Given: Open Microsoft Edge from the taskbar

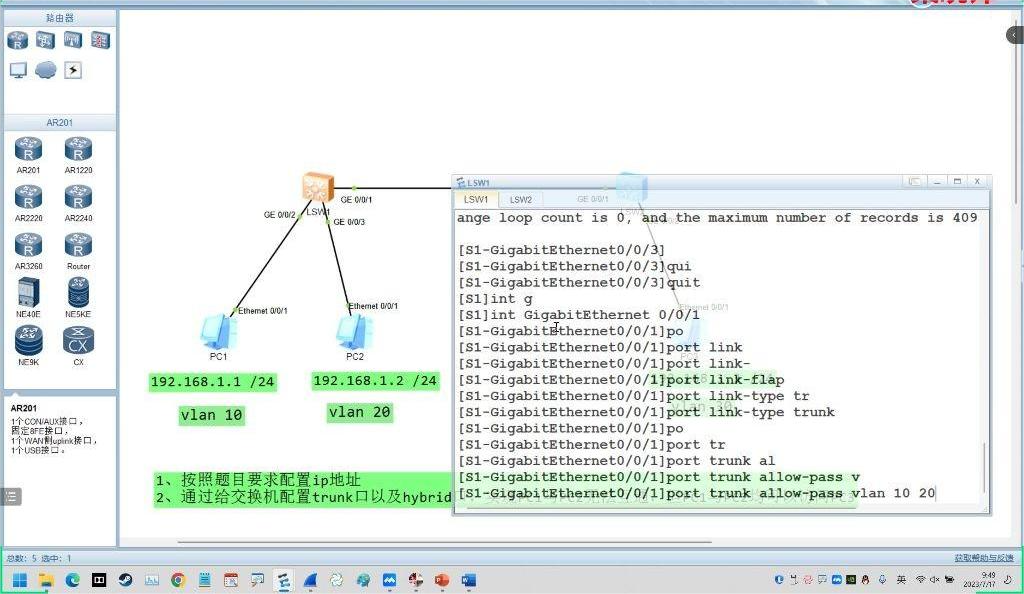Looking at the screenshot, I should tap(72, 580).
